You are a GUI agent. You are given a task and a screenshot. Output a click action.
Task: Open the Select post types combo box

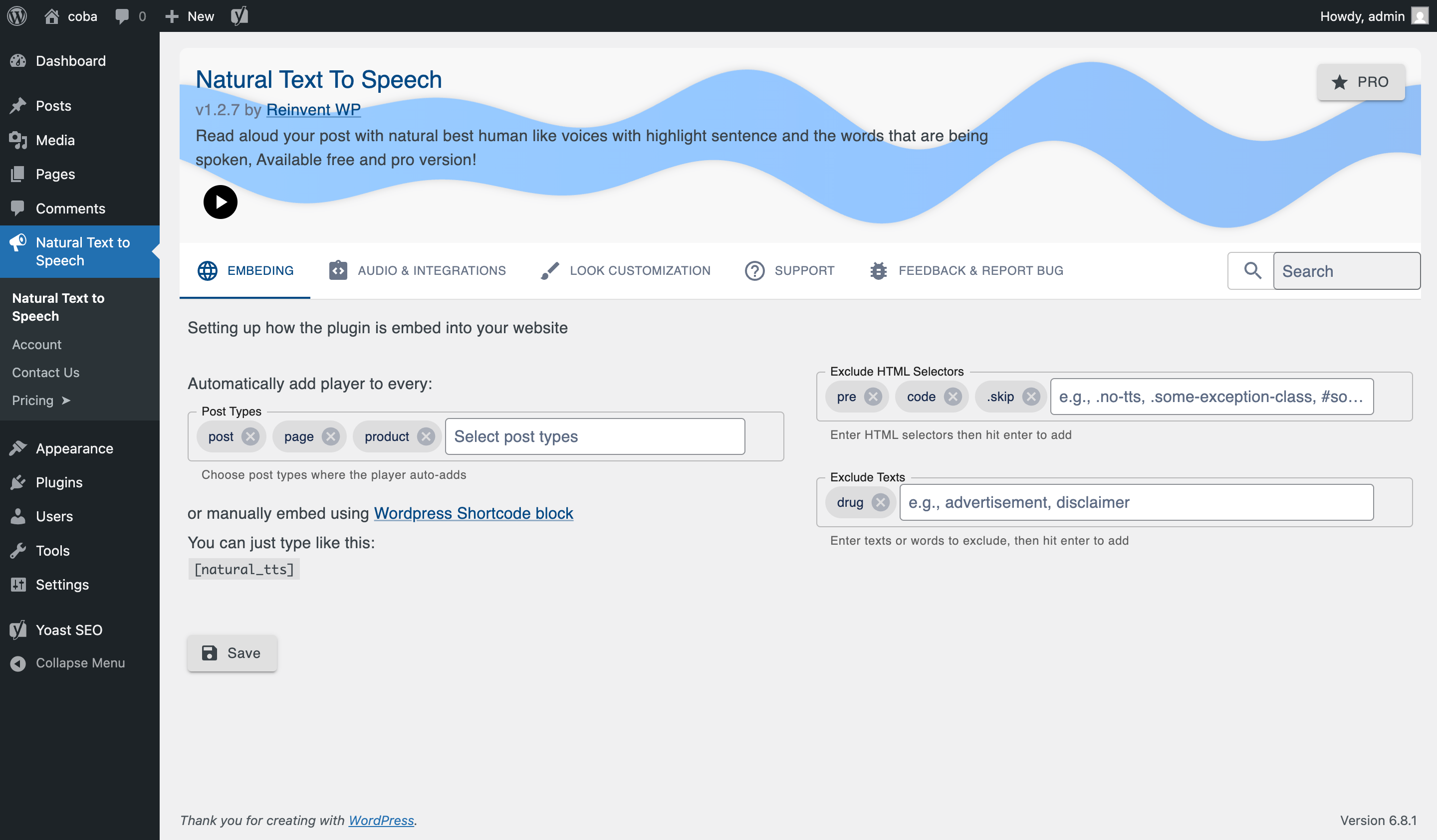click(x=595, y=436)
